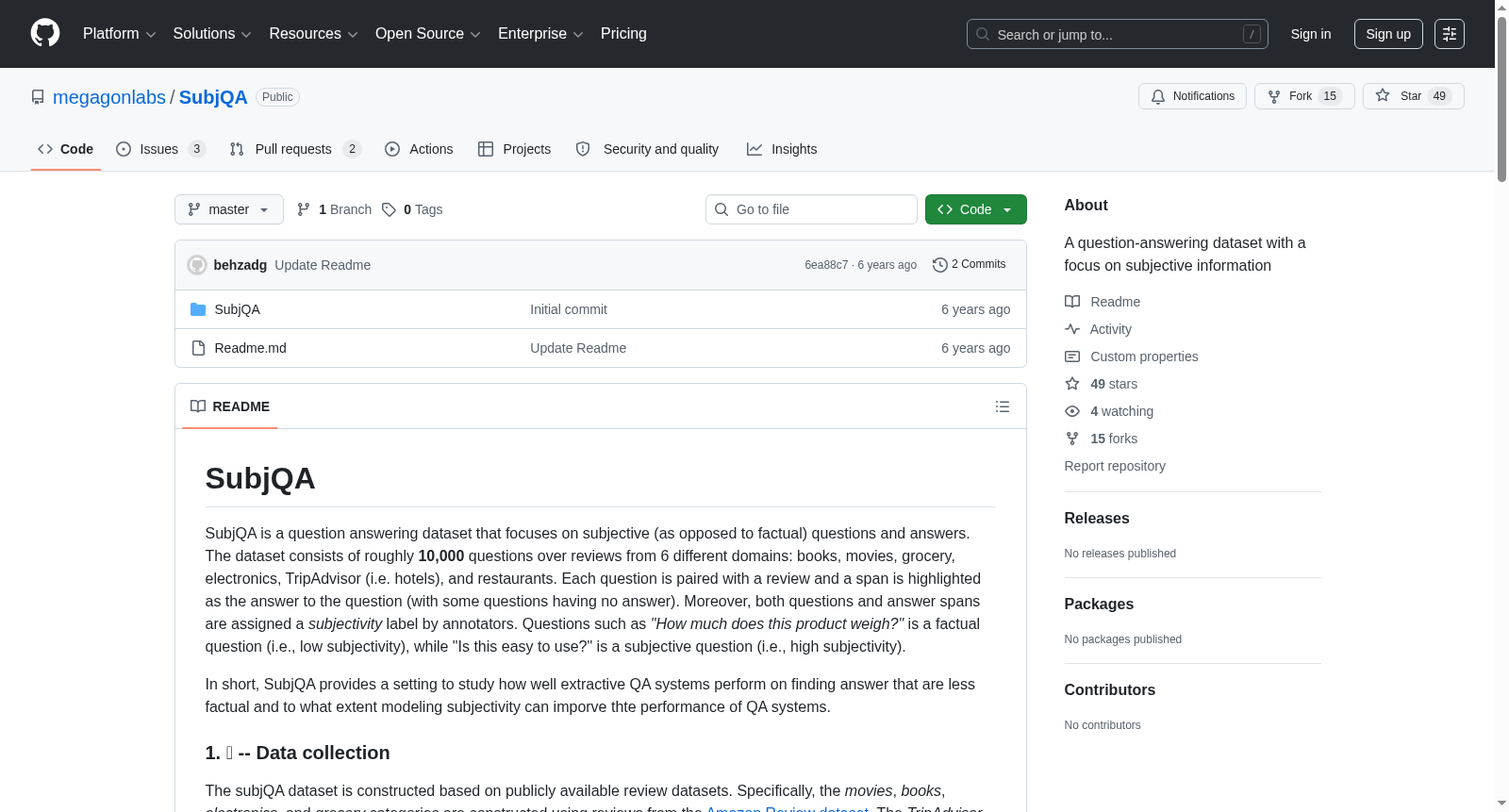Viewport: 1509px width, 812px height.
Task: Open the master branch dropdown
Action: pos(229,209)
